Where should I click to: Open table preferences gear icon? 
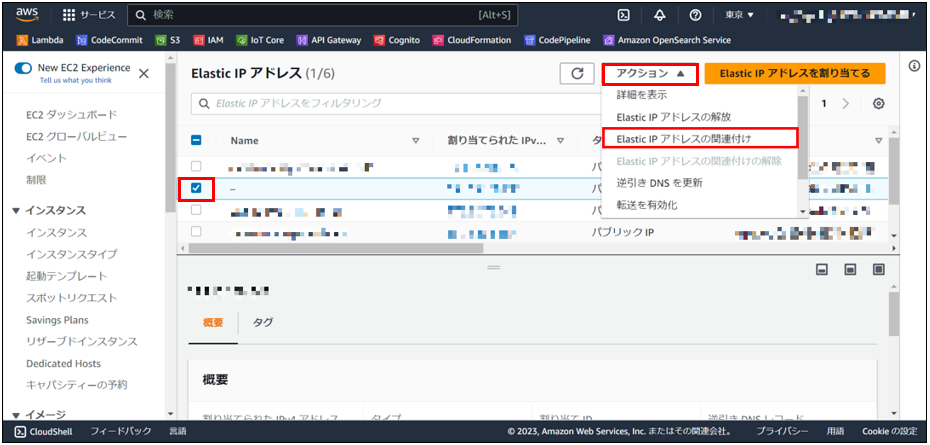point(878,103)
